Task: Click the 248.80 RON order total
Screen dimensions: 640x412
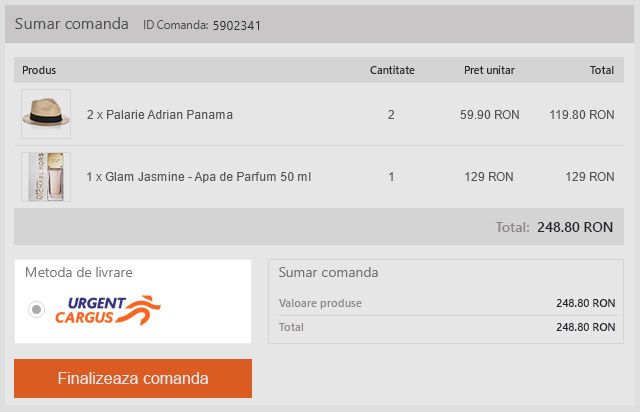Action: pyautogui.click(x=575, y=227)
